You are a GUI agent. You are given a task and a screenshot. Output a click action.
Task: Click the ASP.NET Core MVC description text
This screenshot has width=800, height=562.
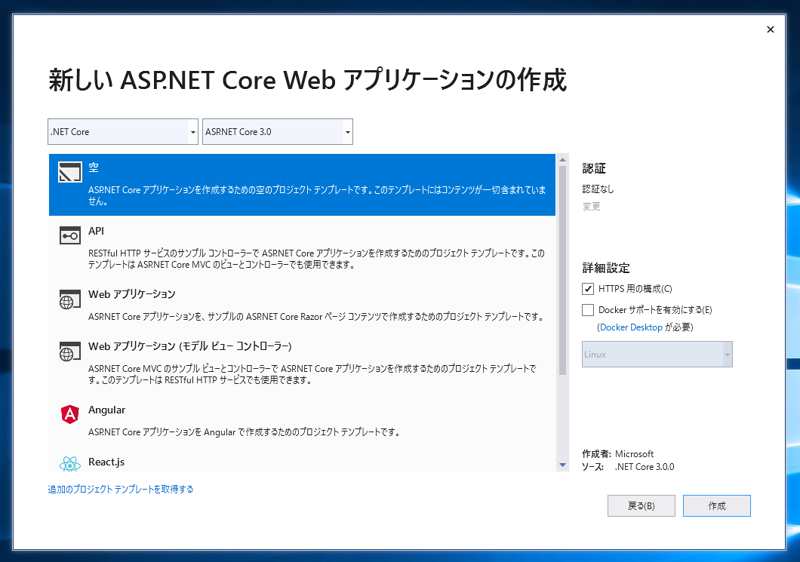[312, 374]
